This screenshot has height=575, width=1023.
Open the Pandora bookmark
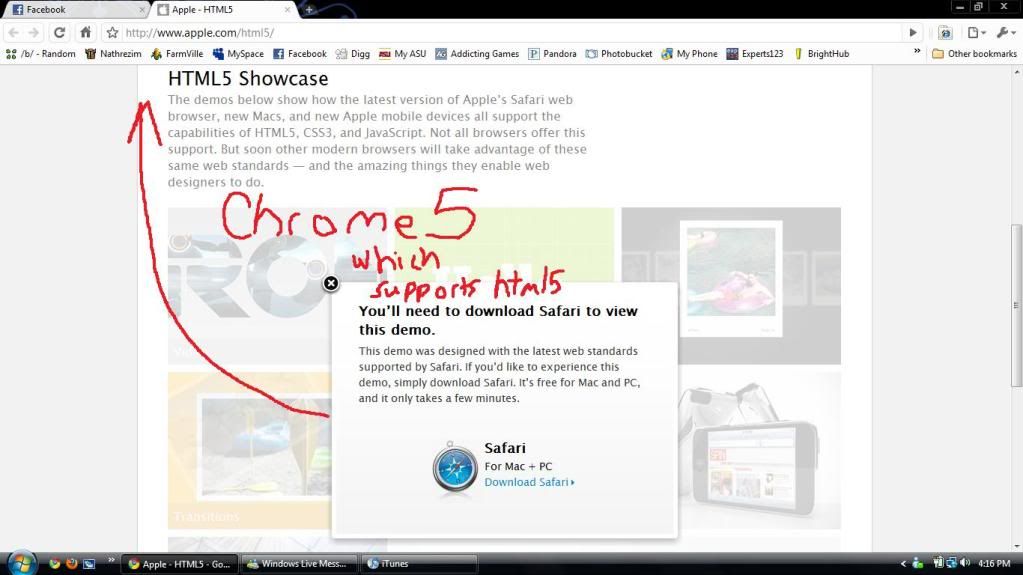coord(553,54)
